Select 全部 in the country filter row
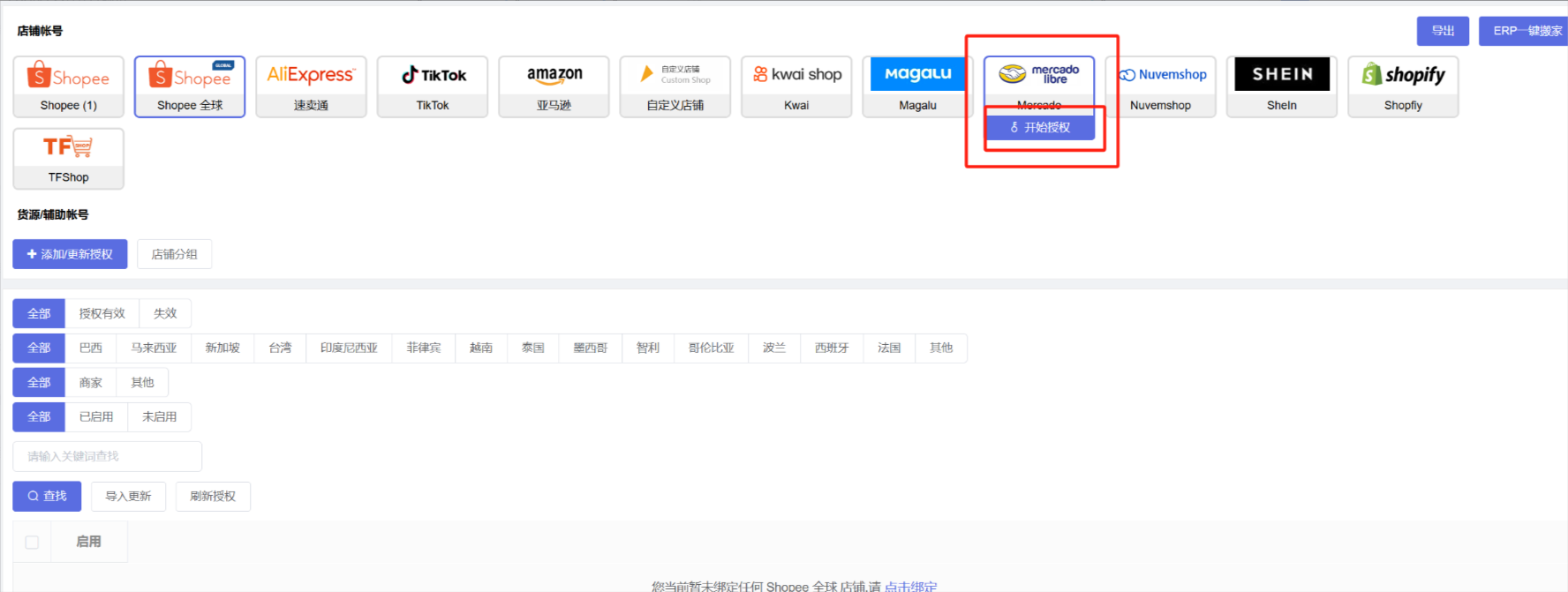The image size is (1568, 592). coord(39,348)
